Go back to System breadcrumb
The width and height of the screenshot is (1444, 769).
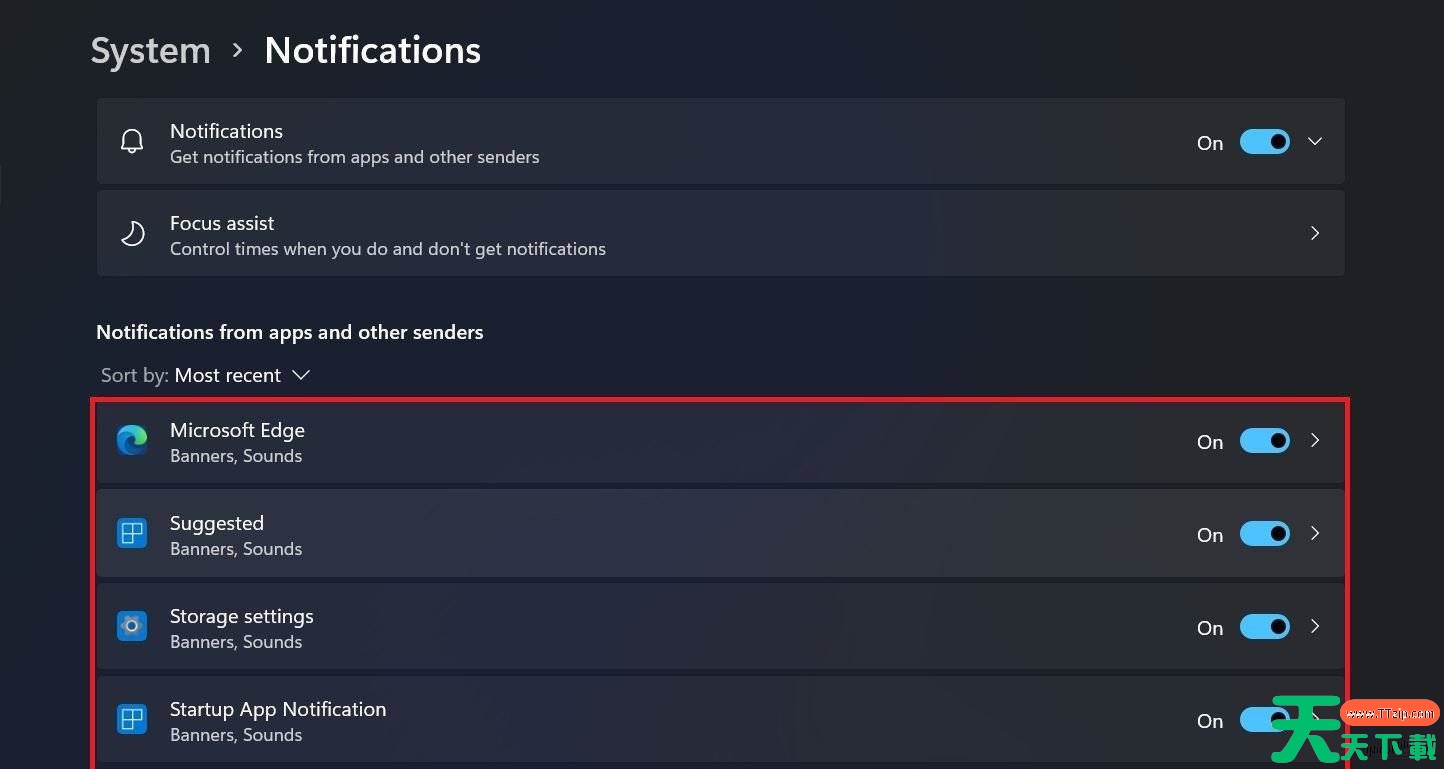[151, 51]
